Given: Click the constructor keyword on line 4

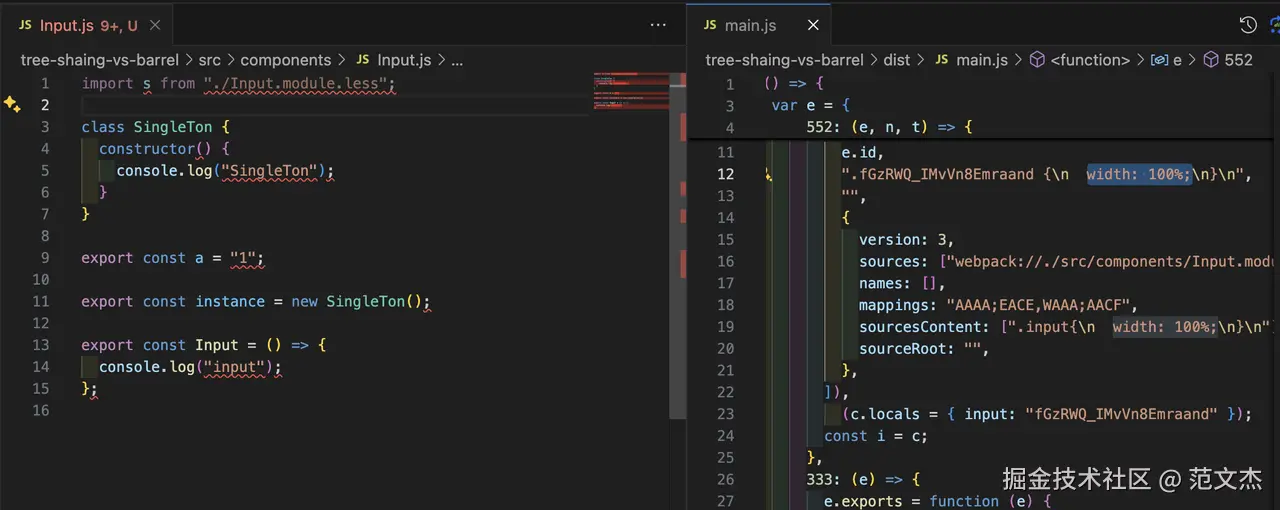Looking at the screenshot, I should [147, 149].
